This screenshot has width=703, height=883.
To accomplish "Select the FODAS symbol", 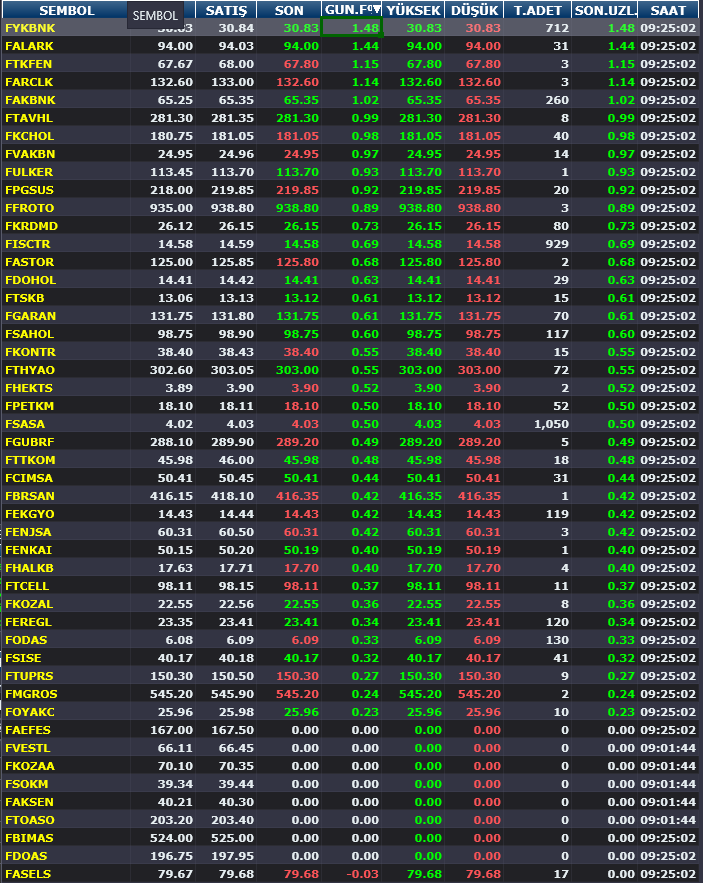I will [x=26, y=640].
